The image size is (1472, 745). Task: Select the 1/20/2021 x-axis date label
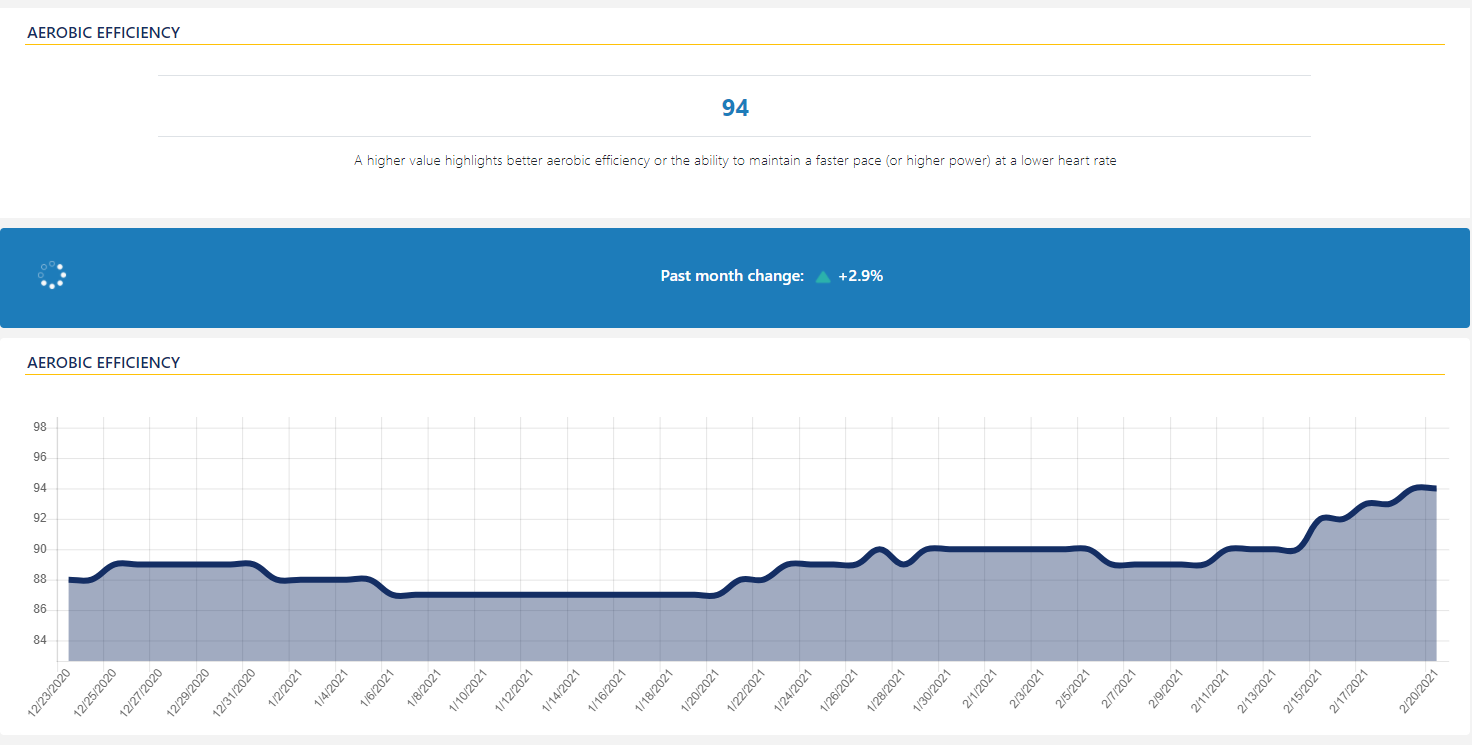pyautogui.click(x=700, y=690)
